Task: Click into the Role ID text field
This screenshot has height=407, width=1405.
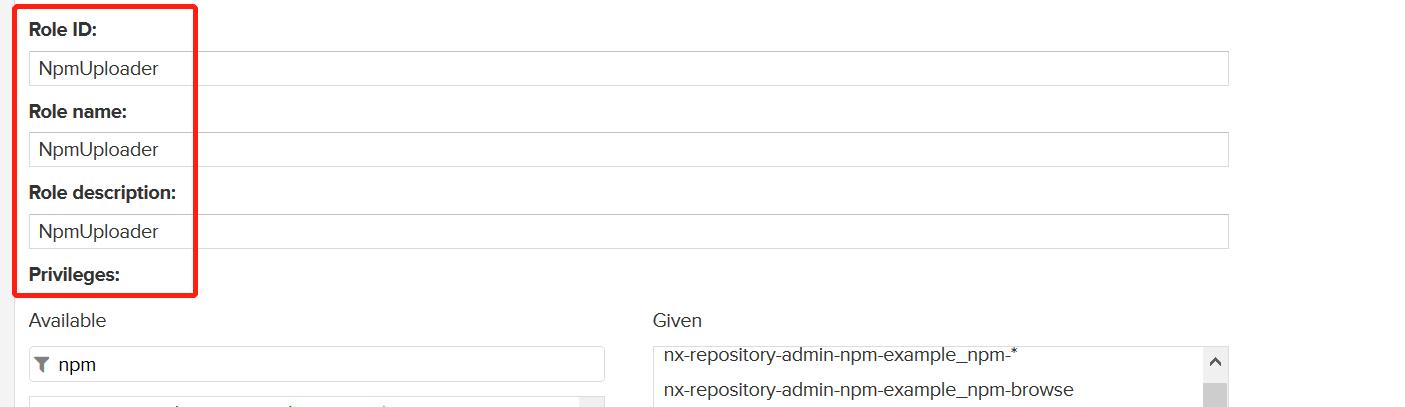Action: pos(628,68)
